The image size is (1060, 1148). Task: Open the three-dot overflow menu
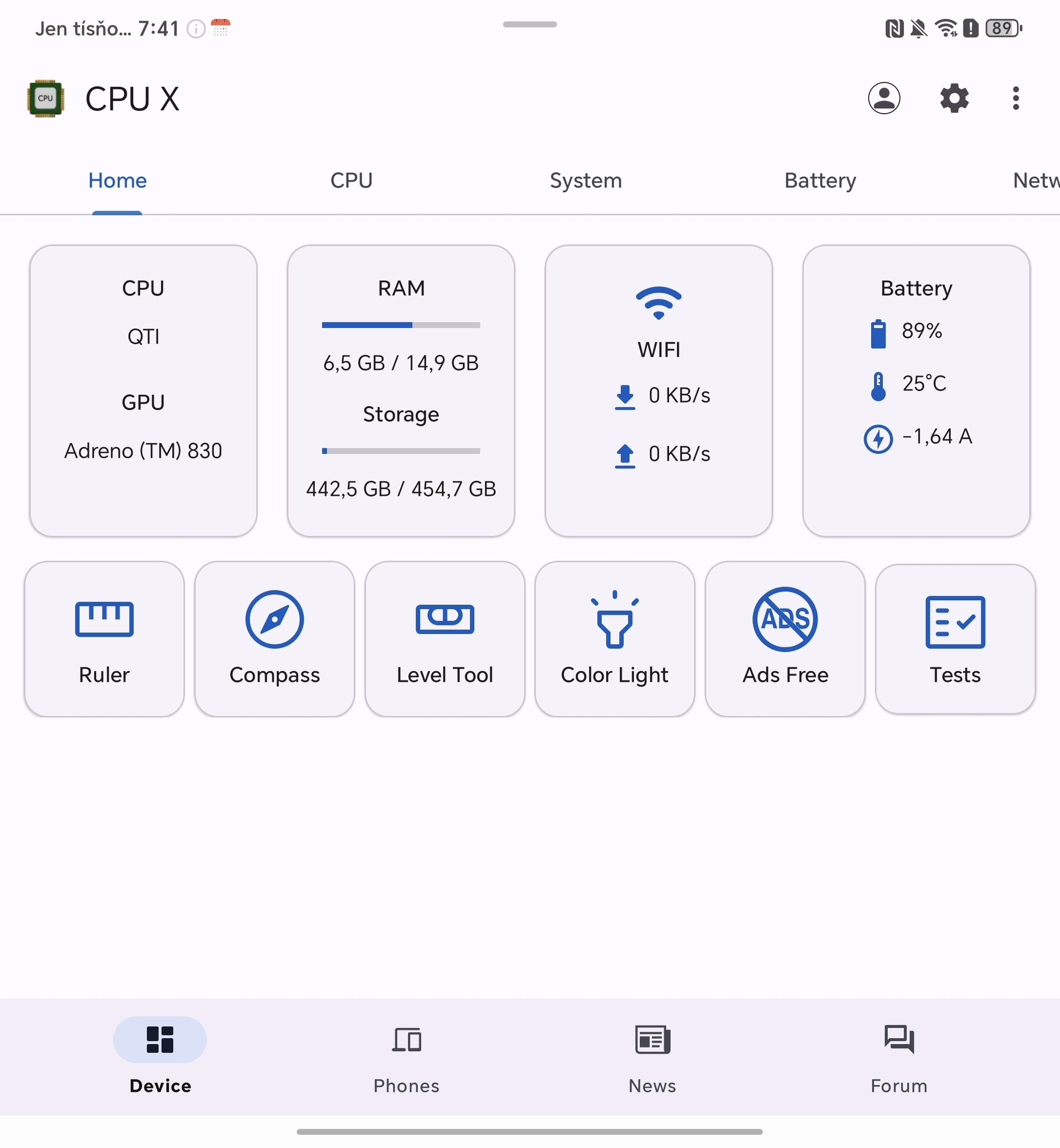pos(1015,99)
